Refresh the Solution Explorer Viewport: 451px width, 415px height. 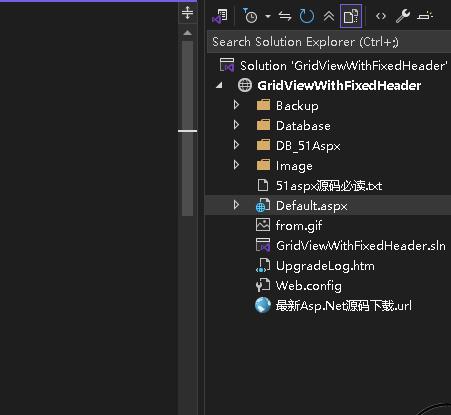pos(307,16)
